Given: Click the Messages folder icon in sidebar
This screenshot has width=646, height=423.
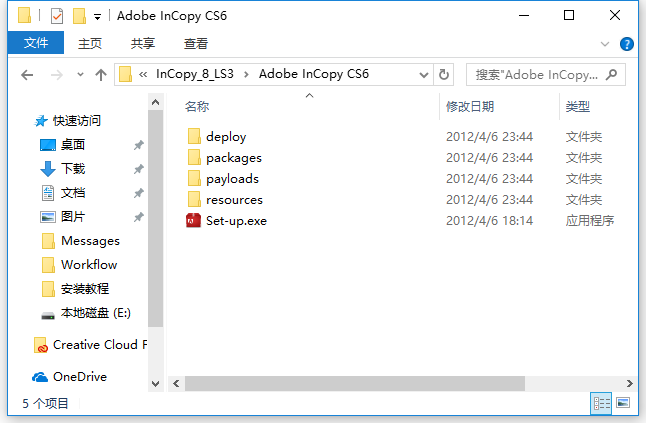Looking at the screenshot, I should pyautogui.click(x=48, y=241).
